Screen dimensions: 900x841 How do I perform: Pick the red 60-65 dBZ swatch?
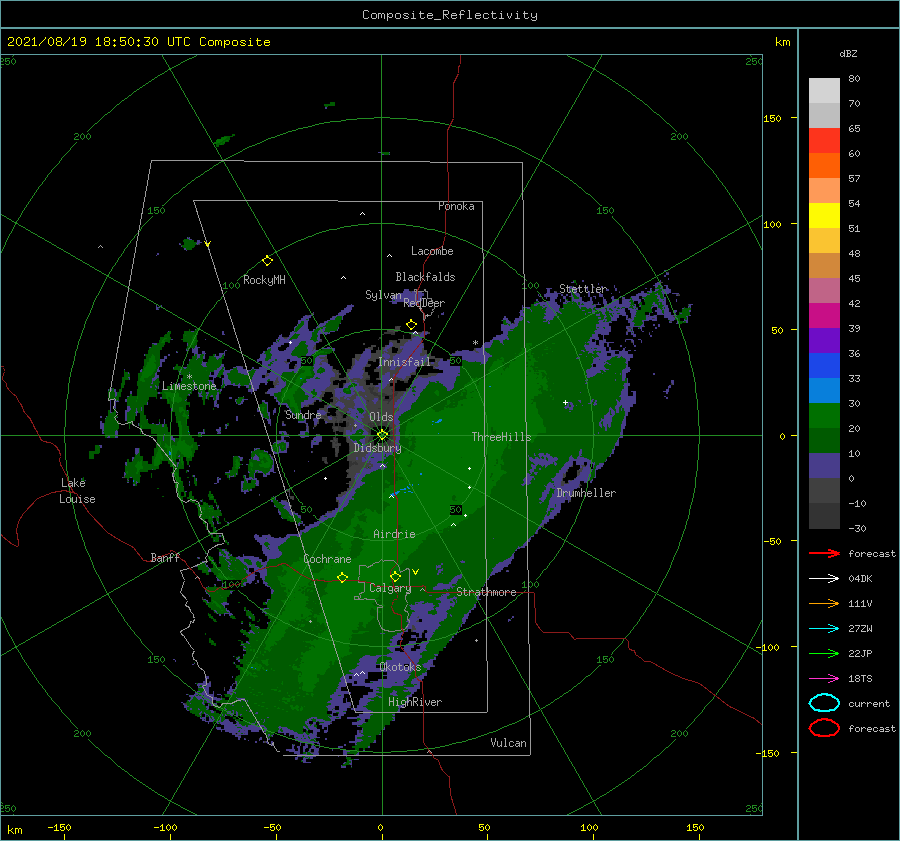tap(824, 141)
